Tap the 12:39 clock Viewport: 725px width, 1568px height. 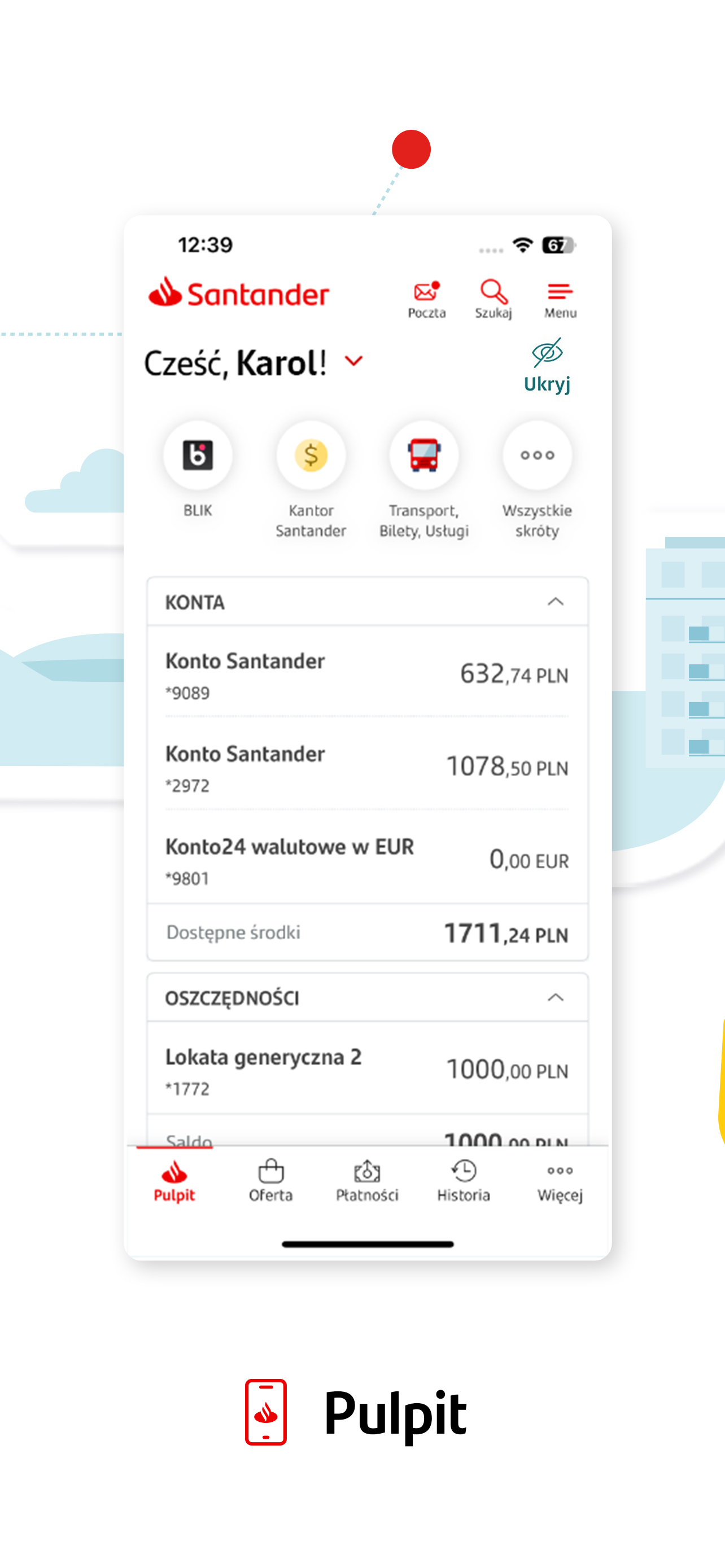[x=205, y=245]
